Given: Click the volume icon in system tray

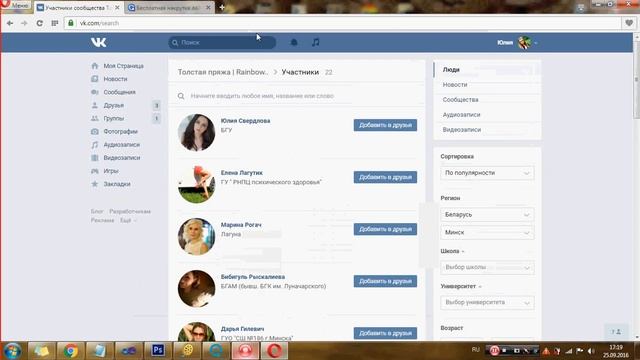Looking at the screenshot, I should pos(591,351).
